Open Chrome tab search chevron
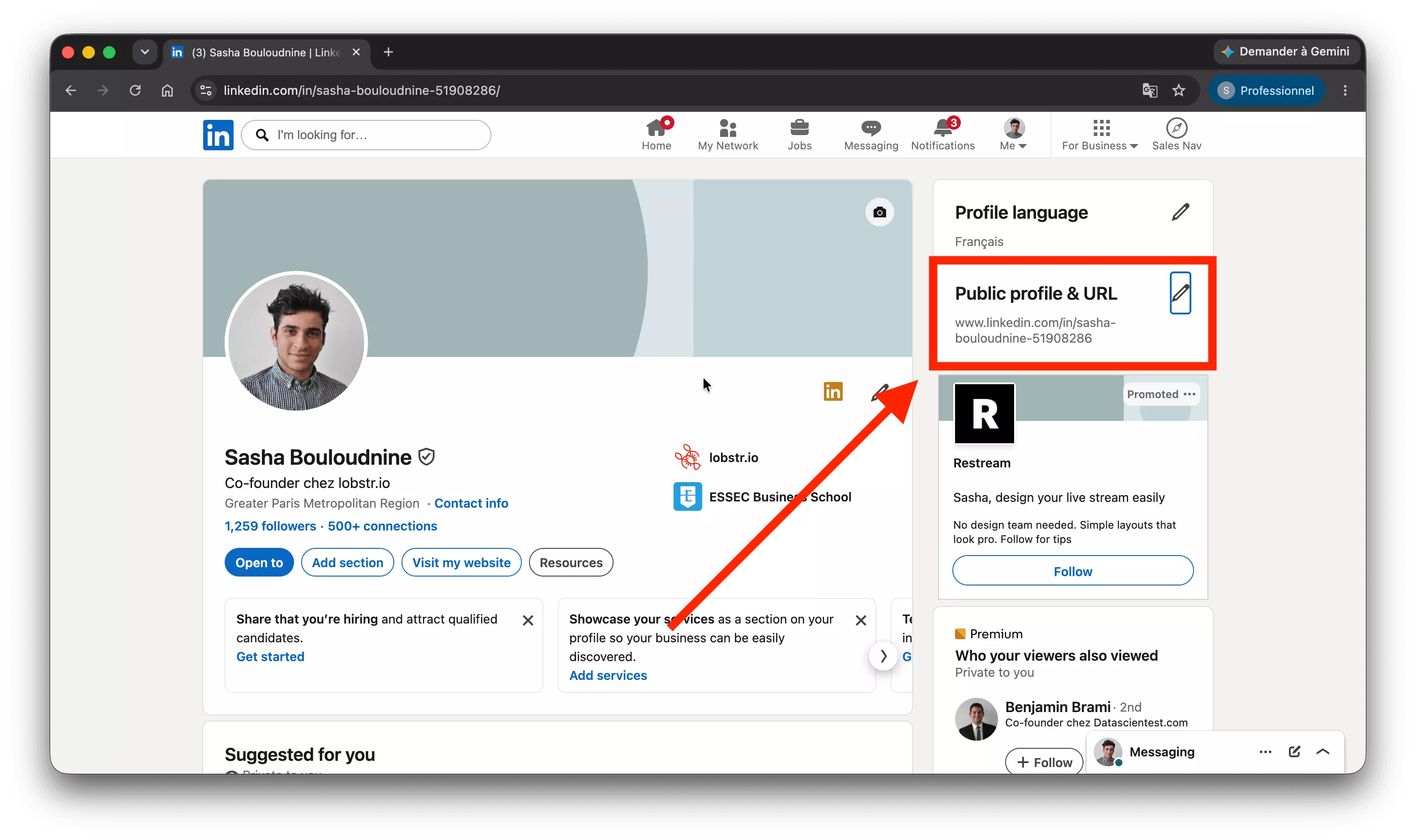 pos(145,52)
